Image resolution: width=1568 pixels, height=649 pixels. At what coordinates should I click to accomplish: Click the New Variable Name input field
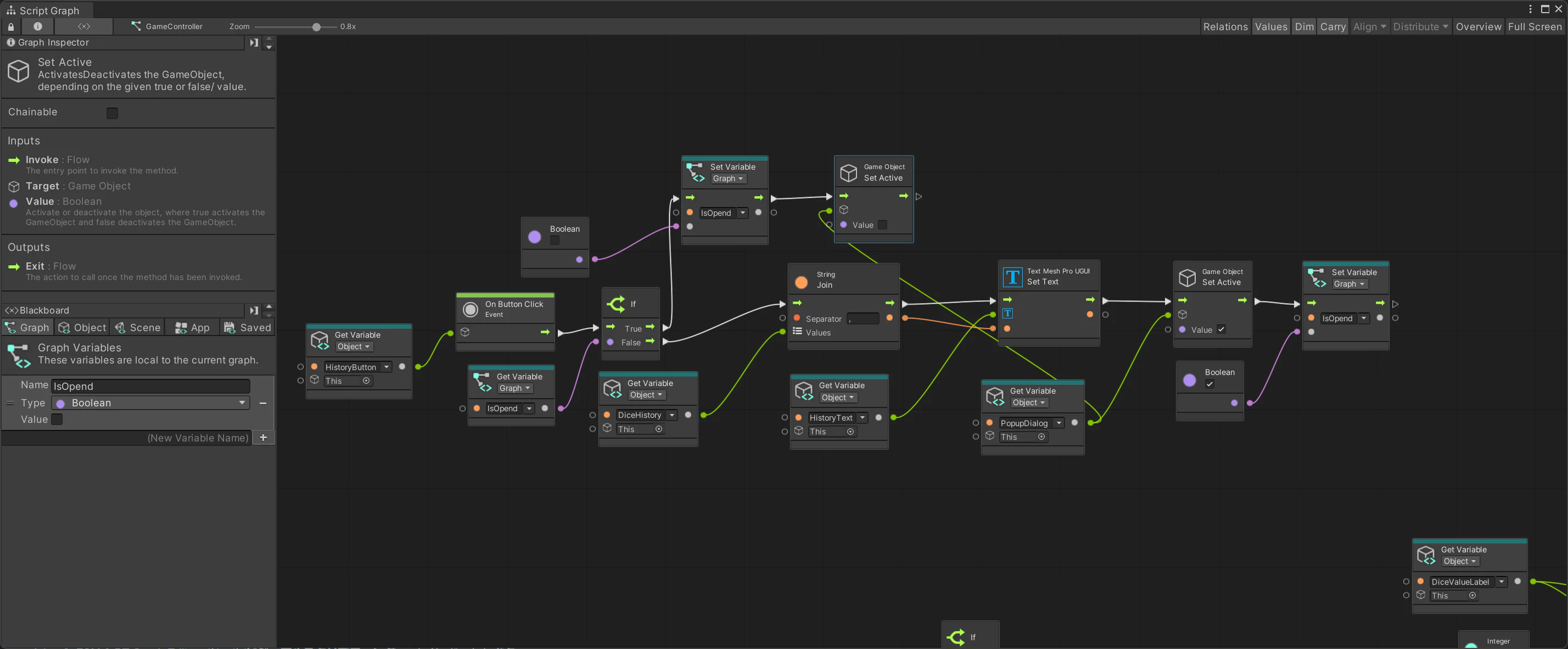point(127,438)
